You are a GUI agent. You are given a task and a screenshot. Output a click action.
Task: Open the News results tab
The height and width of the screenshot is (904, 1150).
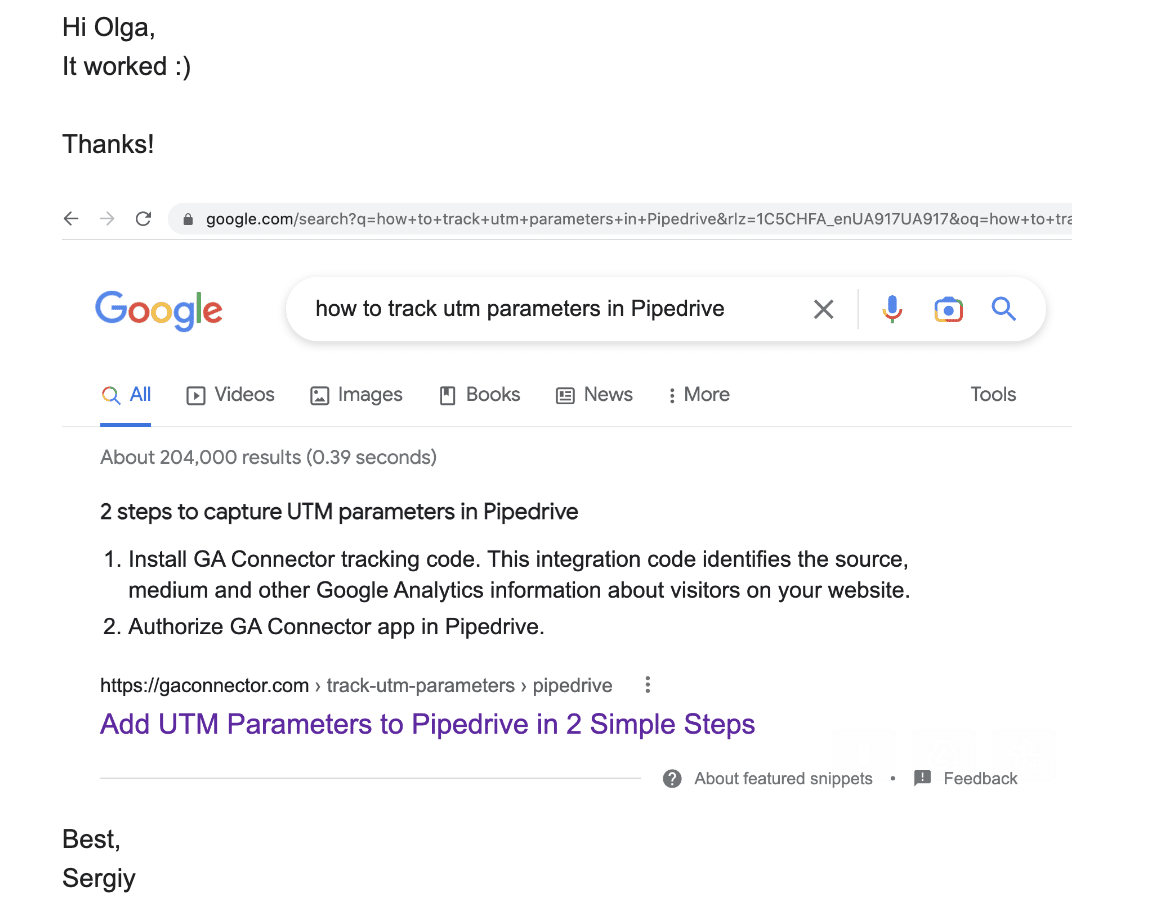pos(595,395)
